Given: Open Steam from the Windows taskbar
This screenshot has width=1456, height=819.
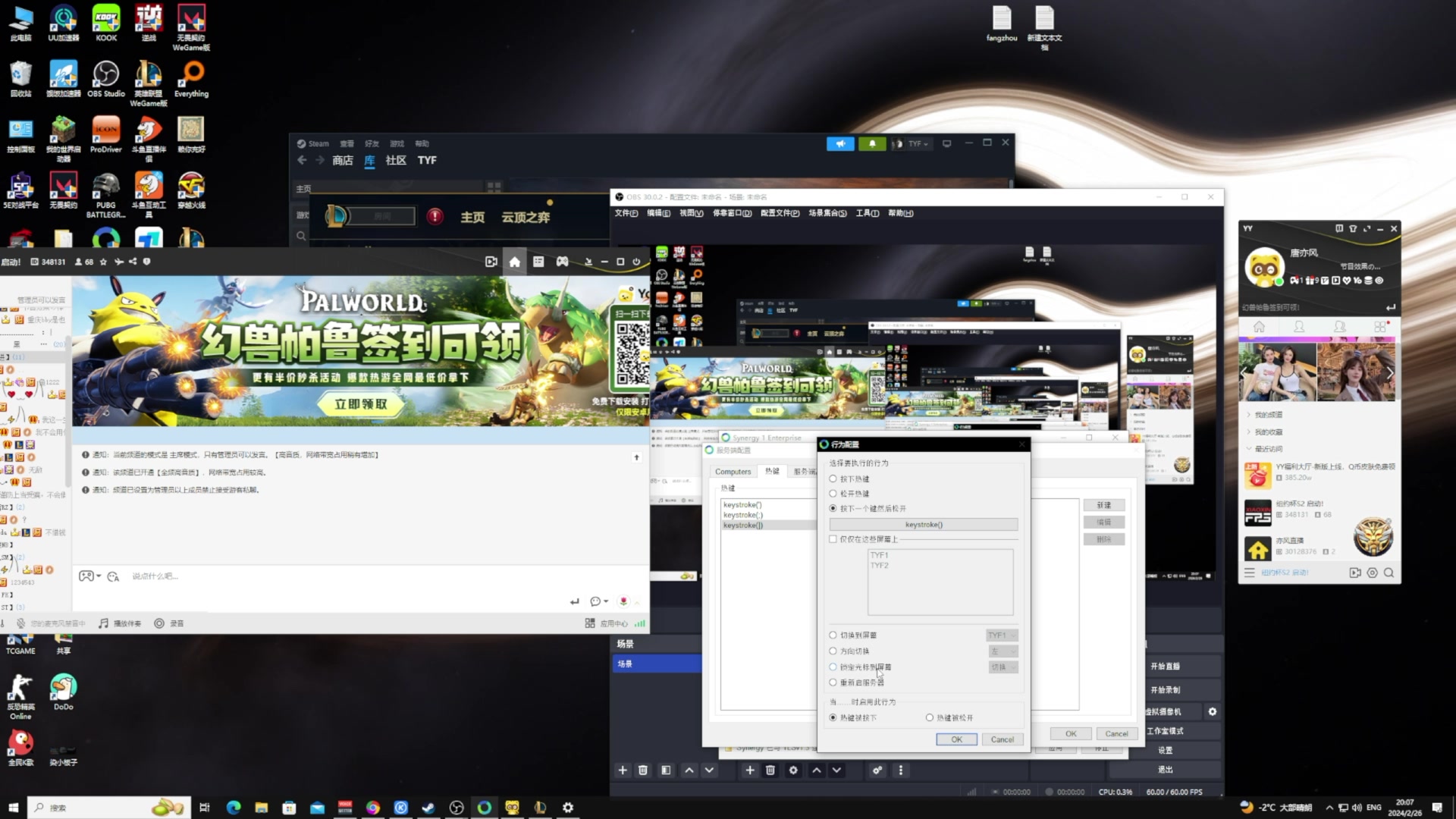Looking at the screenshot, I should pos(428,808).
